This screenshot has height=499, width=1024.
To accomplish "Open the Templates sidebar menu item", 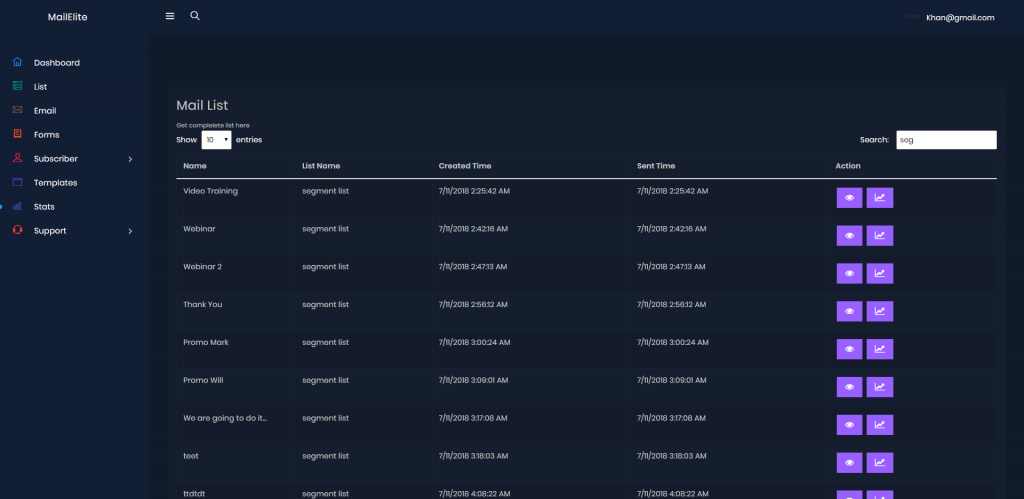I will (x=55, y=183).
